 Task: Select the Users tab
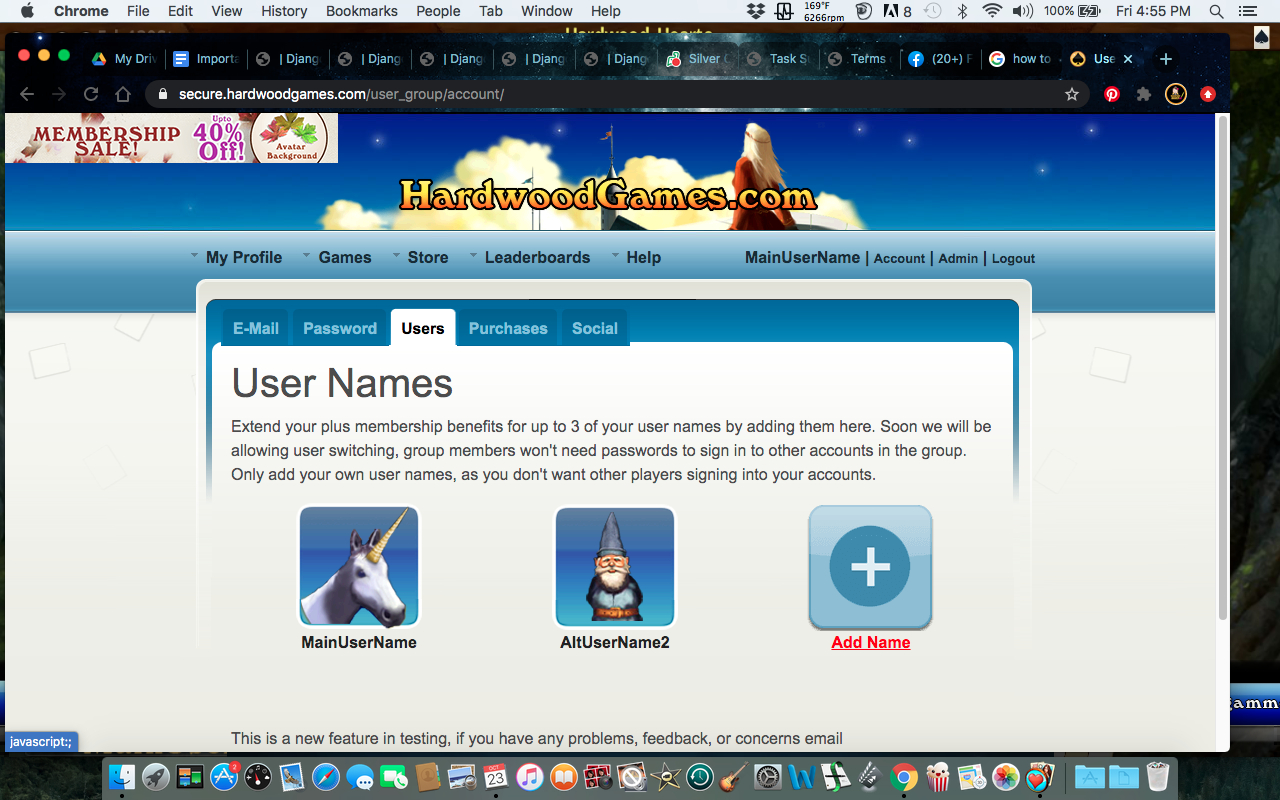pyautogui.click(x=423, y=328)
